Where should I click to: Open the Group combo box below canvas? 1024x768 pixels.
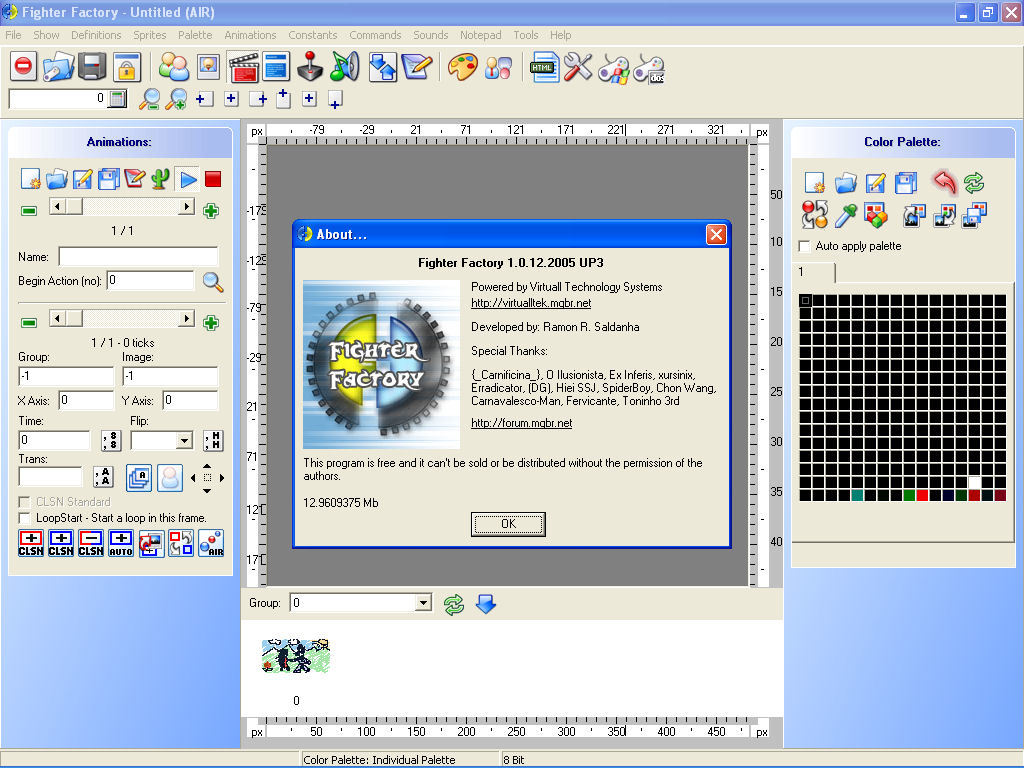(x=361, y=603)
